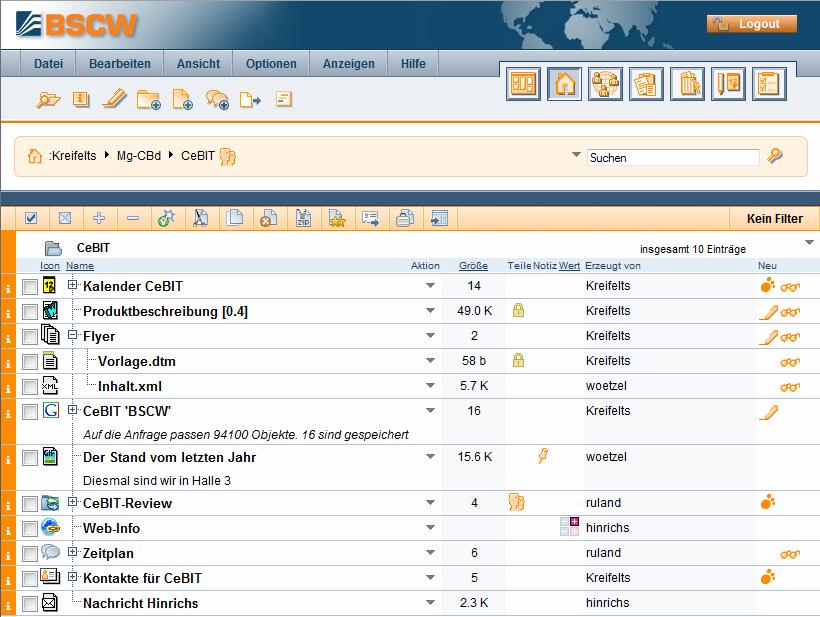Click the delete document icon
Image resolution: width=820 pixels, height=617 pixels.
269,218
